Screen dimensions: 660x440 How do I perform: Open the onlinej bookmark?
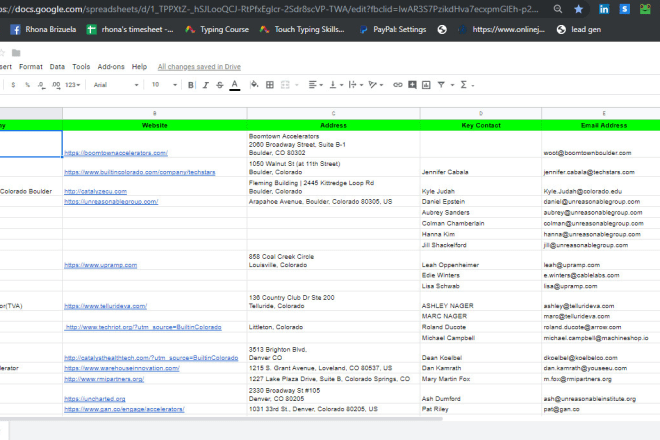click(501, 29)
